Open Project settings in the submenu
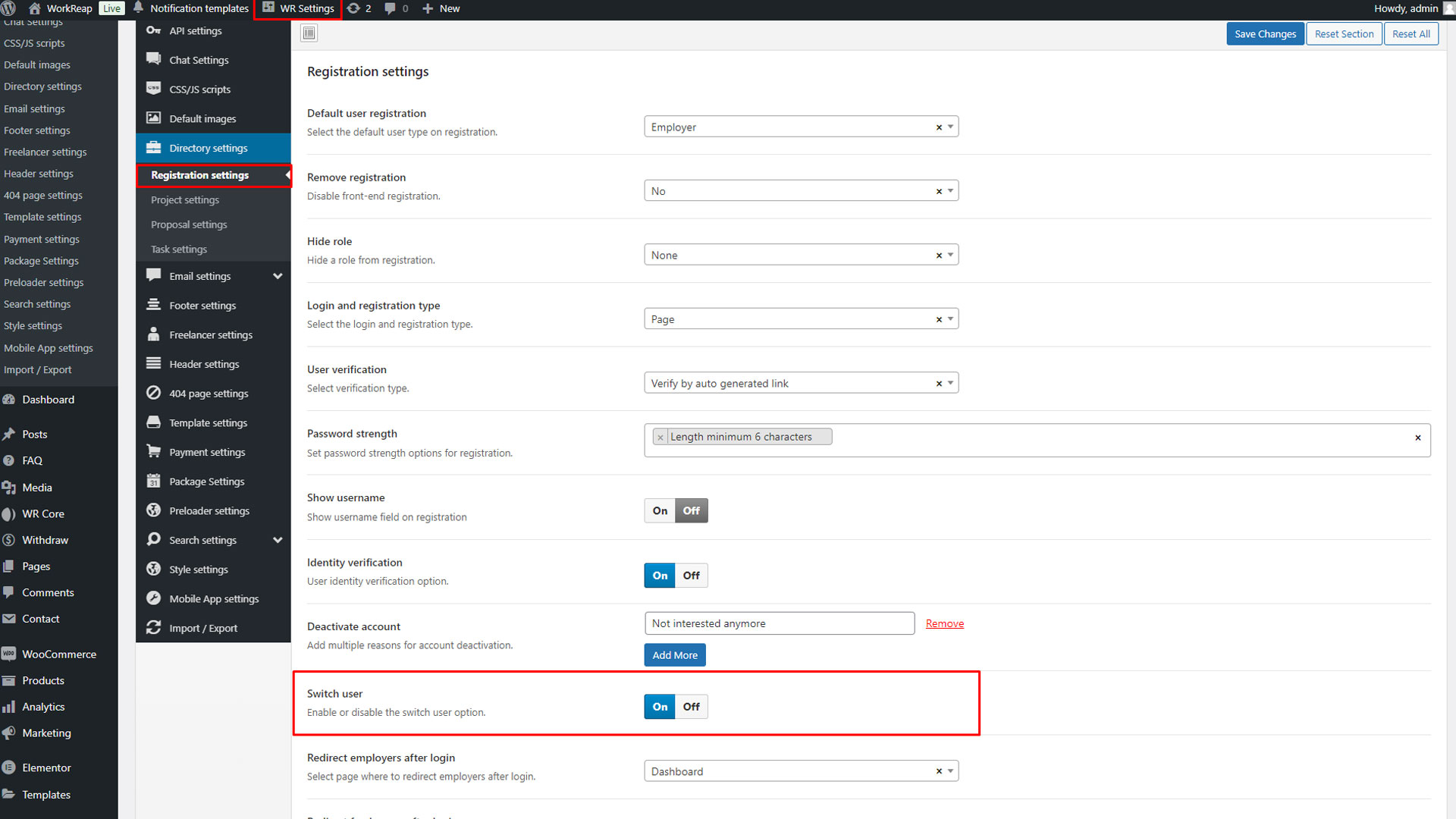This screenshot has width=1456, height=819. (x=185, y=200)
